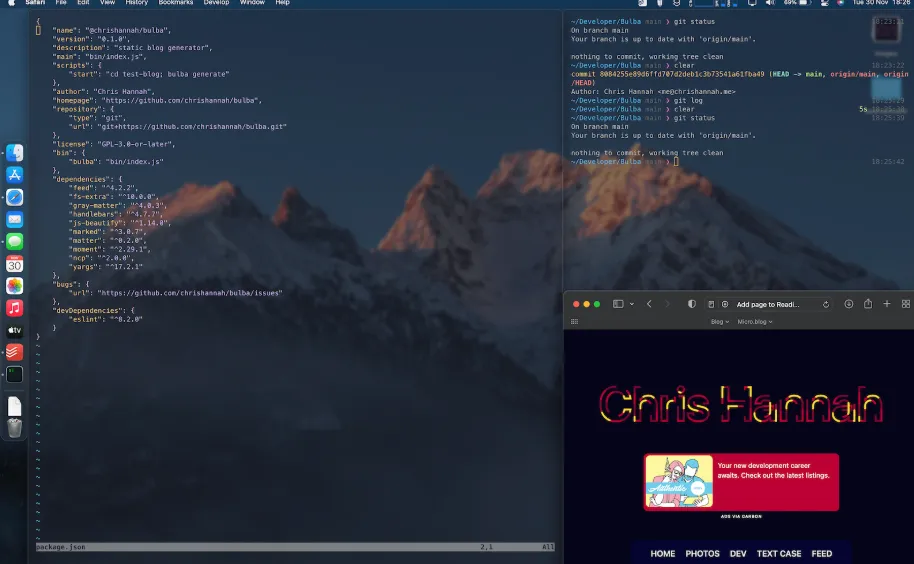This screenshot has width=914, height=564.
Task: Open a new Safari tab
Action: [x=887, y=304]
